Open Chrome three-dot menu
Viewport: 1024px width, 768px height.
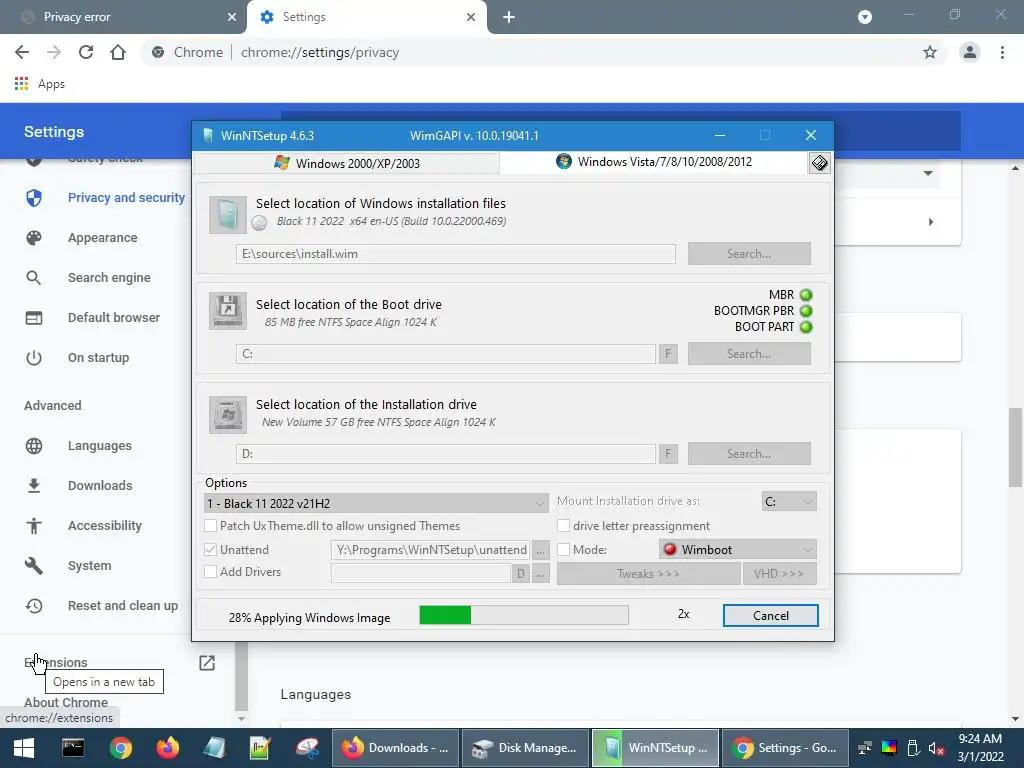1002,52
